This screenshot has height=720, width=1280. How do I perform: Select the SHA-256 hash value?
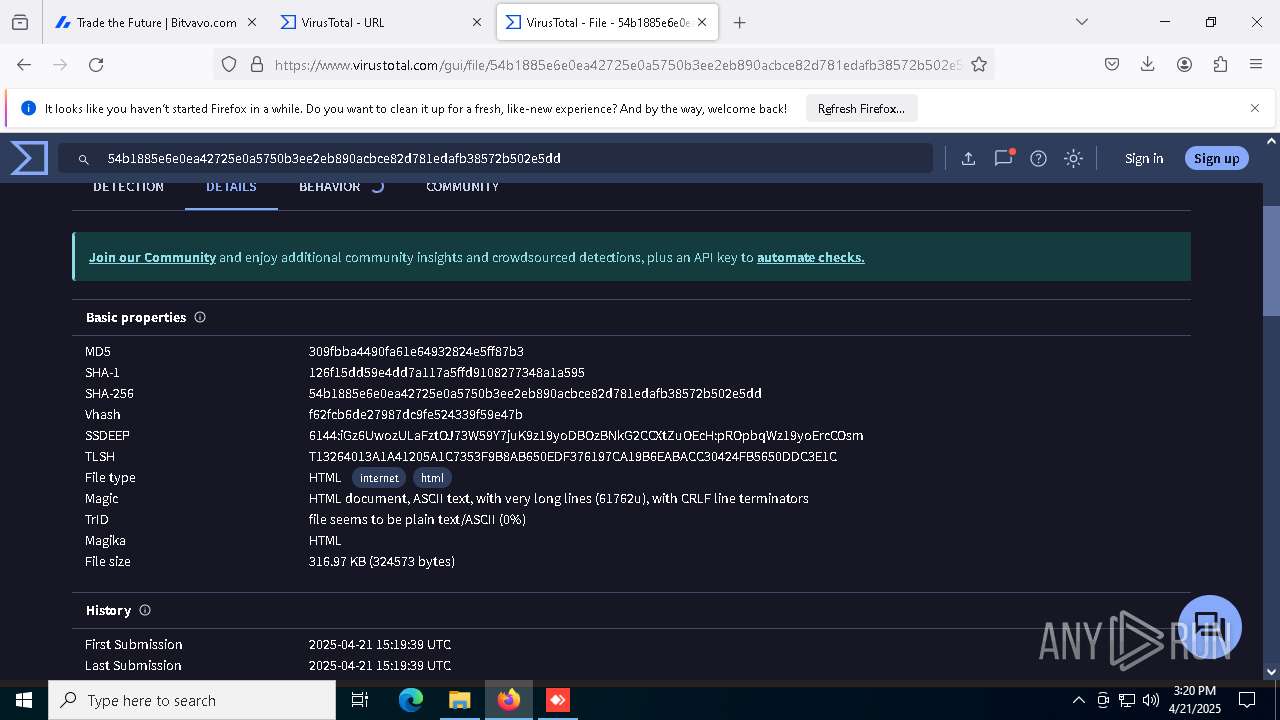[x=535, y=394]
